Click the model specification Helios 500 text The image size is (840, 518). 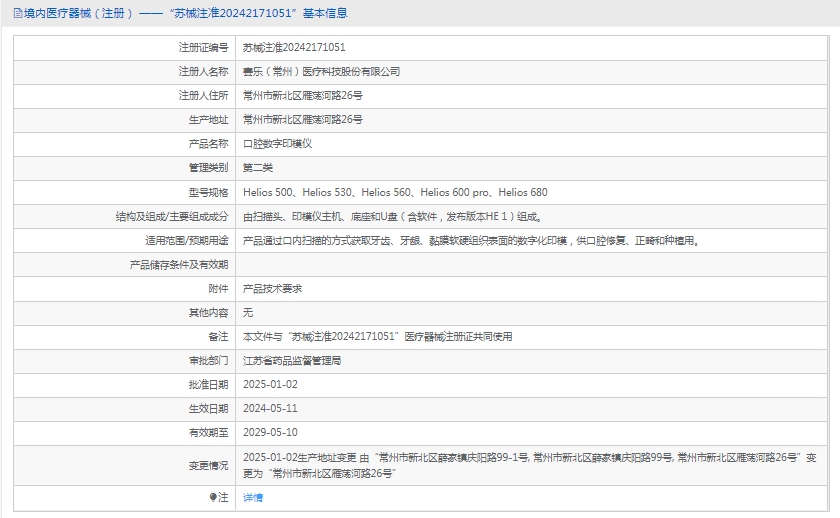point(269,192)
